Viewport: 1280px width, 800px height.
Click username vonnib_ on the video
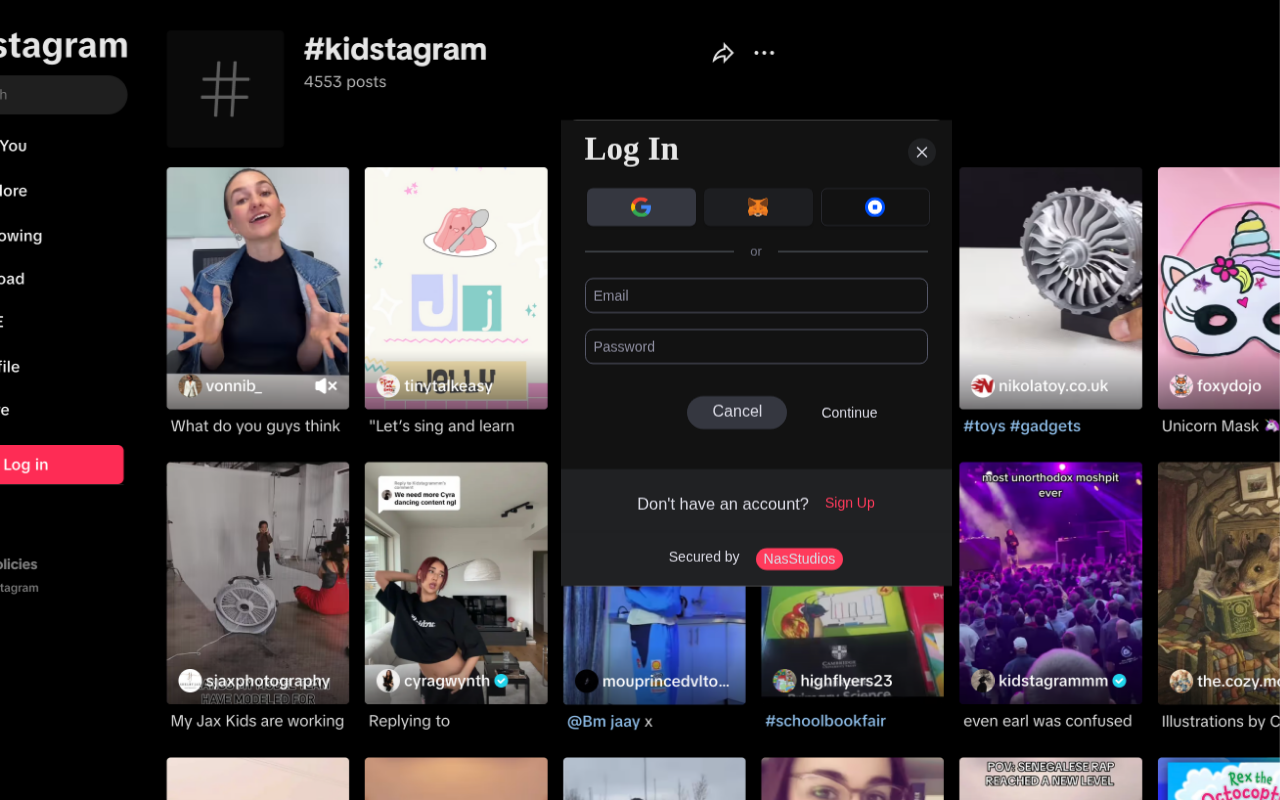[233, 386]
